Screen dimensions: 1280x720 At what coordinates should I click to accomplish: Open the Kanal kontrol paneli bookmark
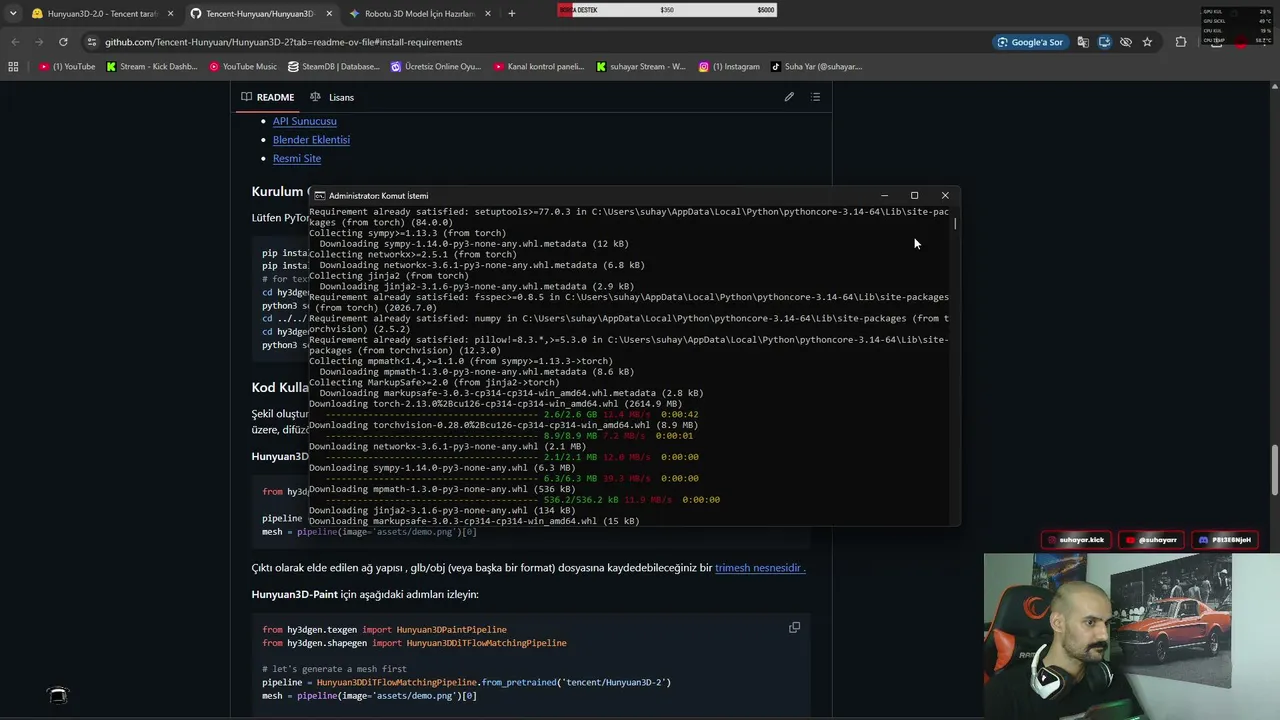pos(538,67)
